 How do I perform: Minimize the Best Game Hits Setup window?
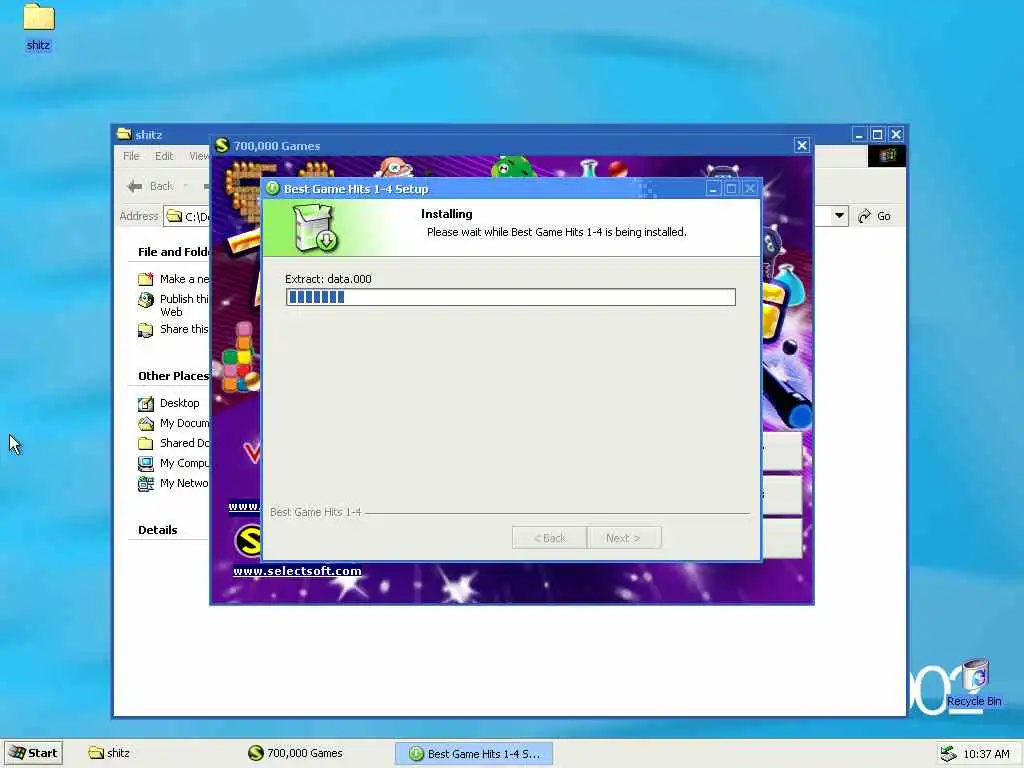pos(713,189)
